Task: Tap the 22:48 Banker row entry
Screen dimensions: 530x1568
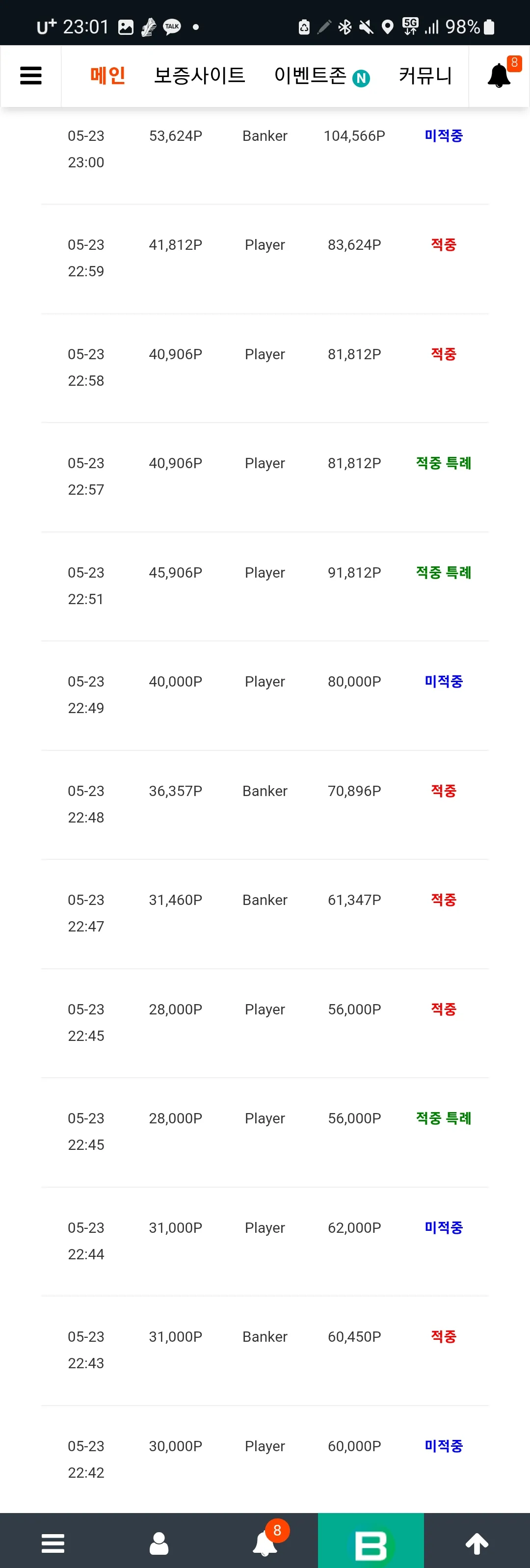Action: tap(265, 804)
